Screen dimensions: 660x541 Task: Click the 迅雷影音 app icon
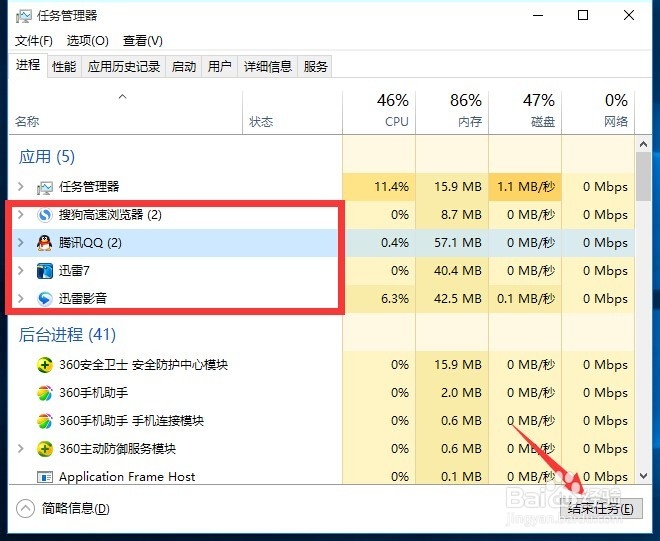(x=45, y=298)
